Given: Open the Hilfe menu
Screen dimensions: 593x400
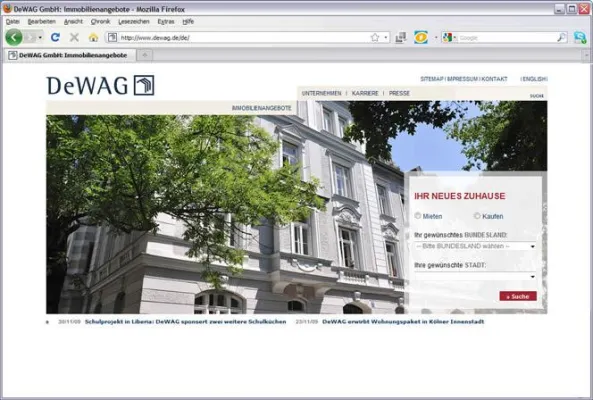Looking at the screenshot, I should pos(188,22).
